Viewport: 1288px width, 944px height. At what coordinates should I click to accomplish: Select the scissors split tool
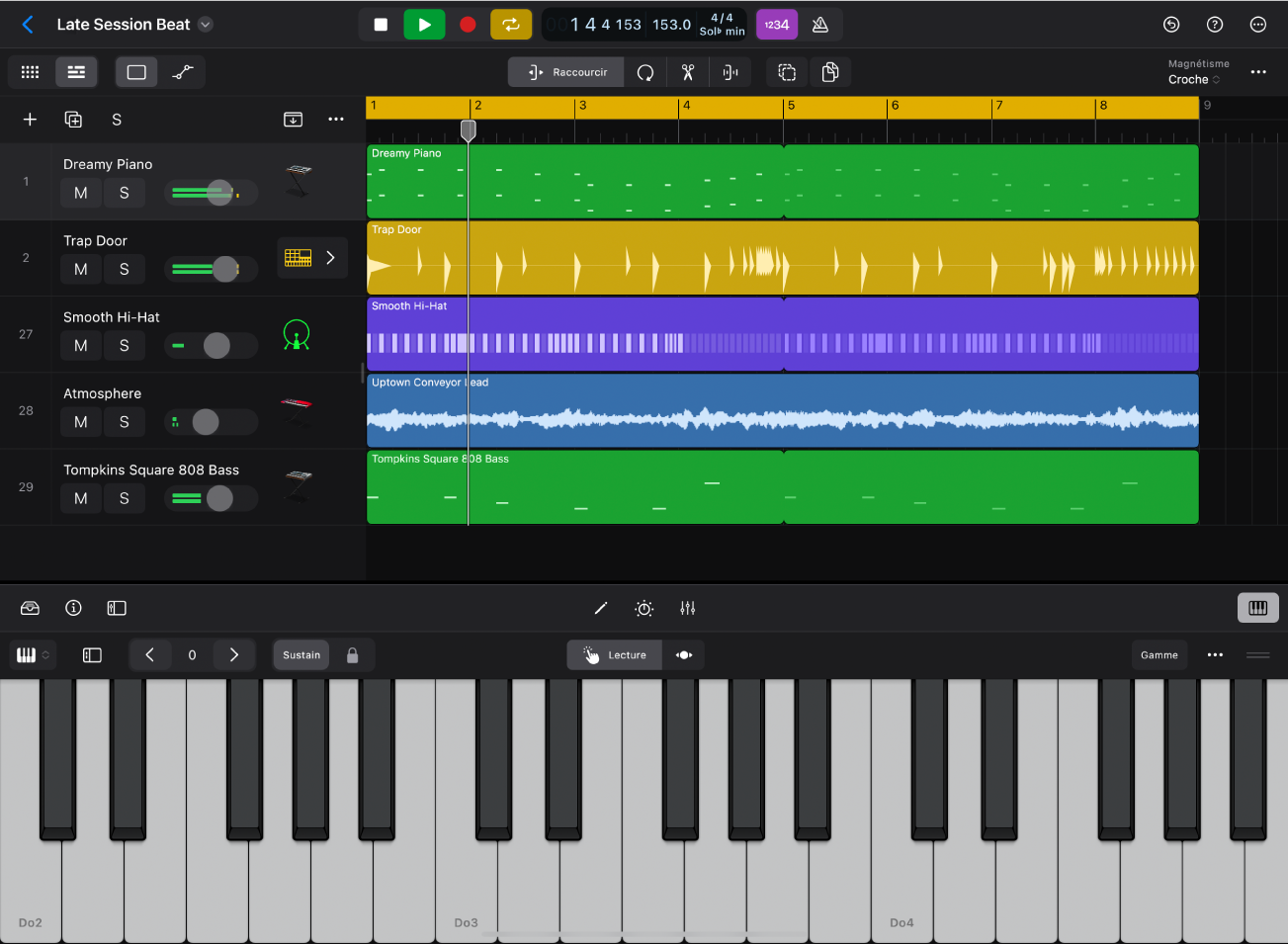687,71
